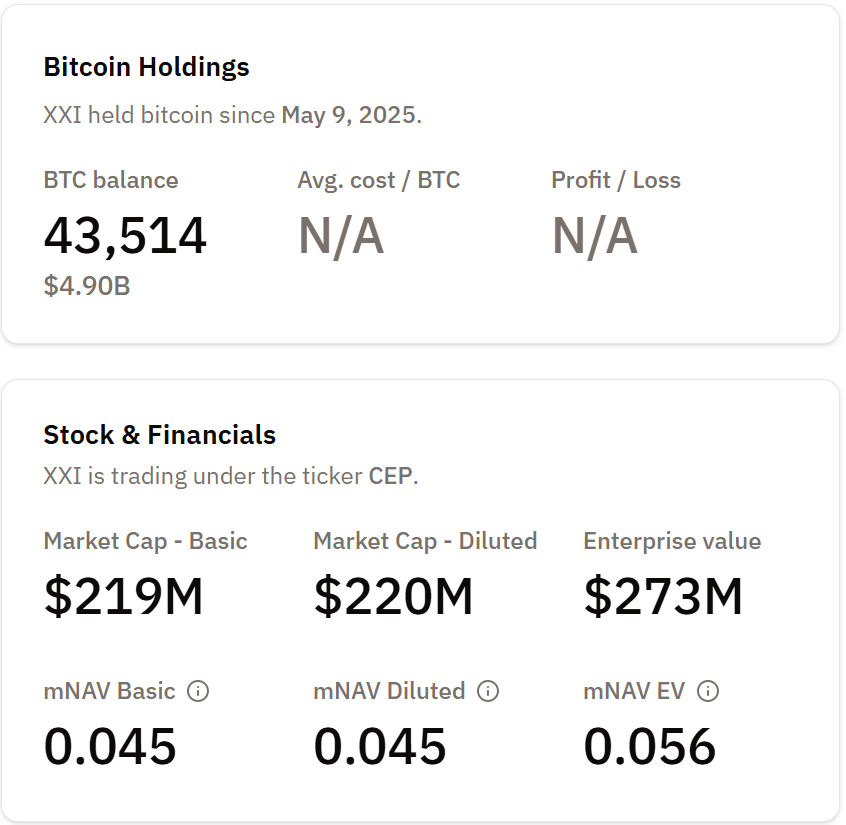
Task: Click the mNAV Diluted label text
Action: tap(389, 691)
